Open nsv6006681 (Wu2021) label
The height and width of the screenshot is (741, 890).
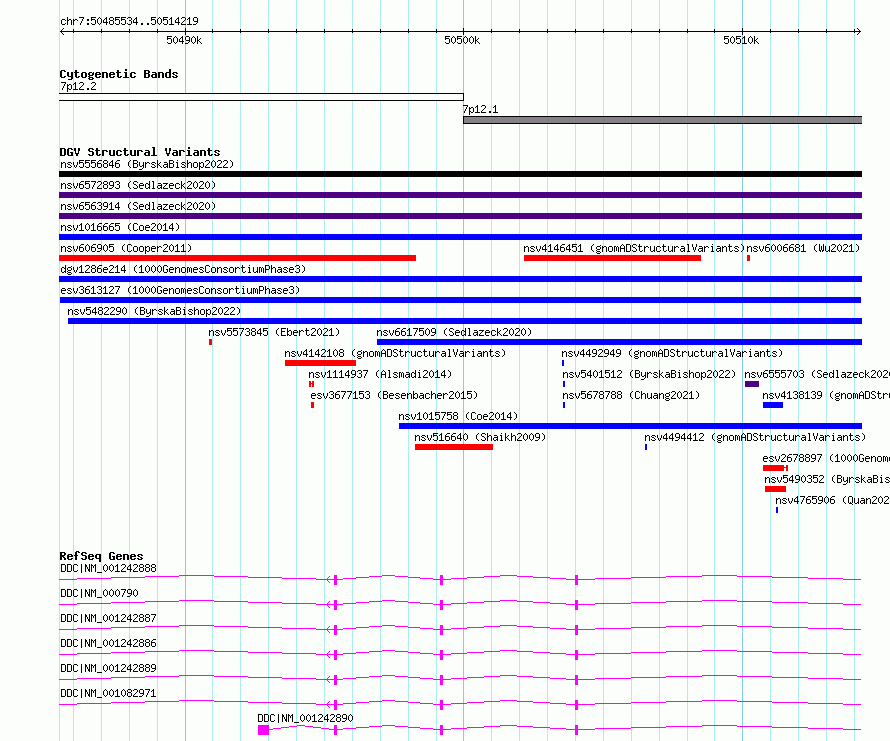pyautogui.click(x=803, y=248)
